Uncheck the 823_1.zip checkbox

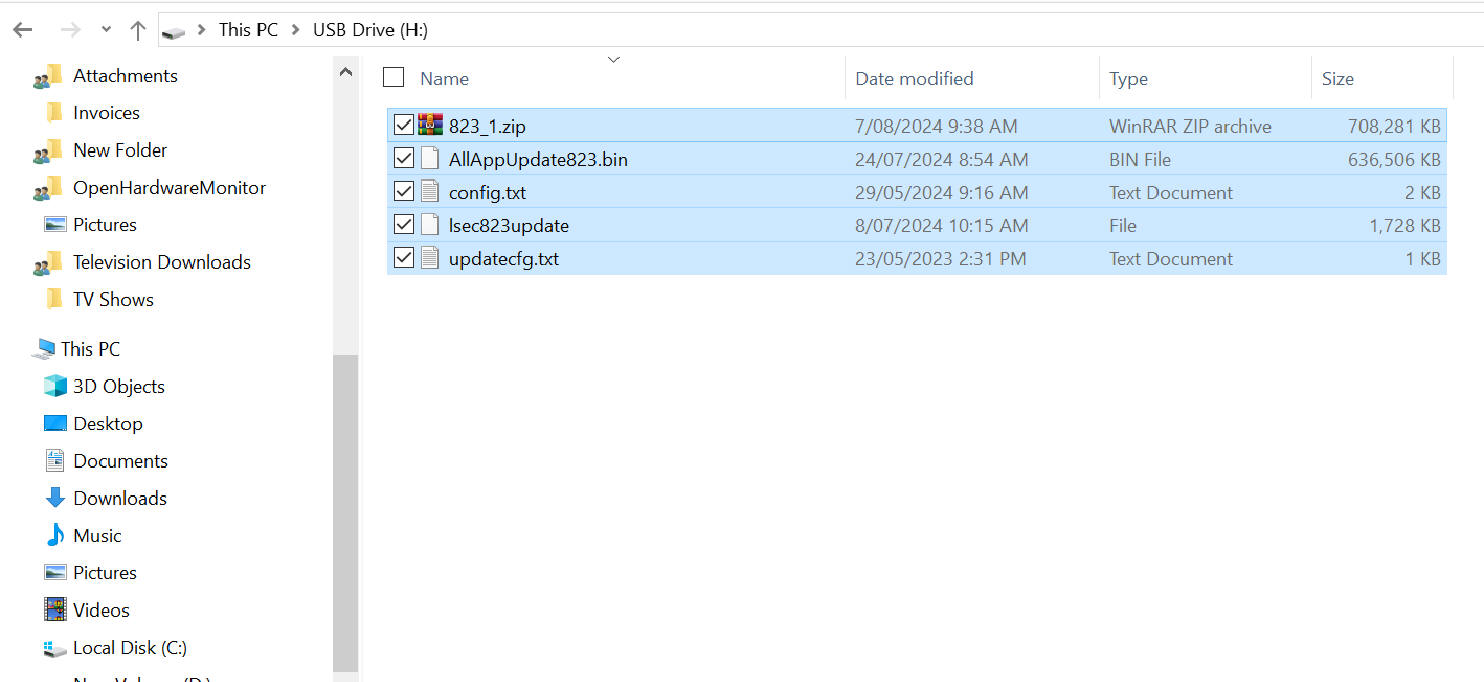click(404, 125)
